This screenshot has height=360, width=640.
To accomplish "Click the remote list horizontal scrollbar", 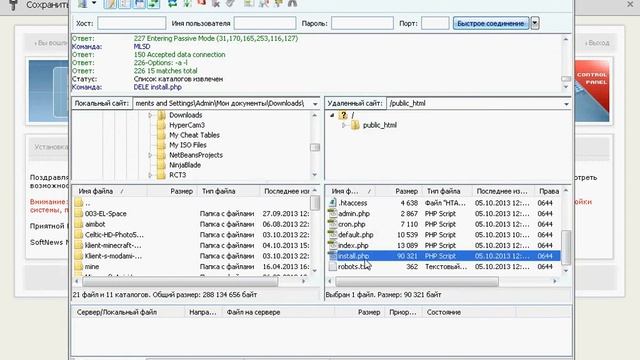I will click(416, 281).
